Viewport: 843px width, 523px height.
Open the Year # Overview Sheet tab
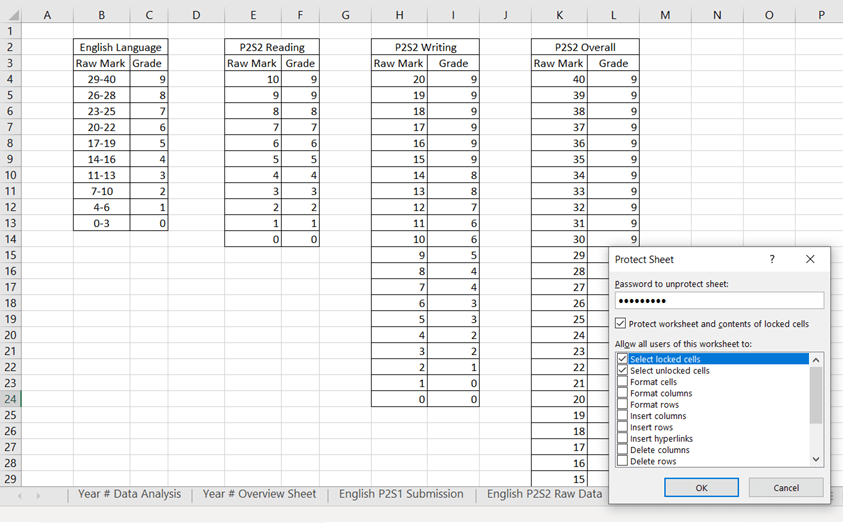coord(259,494)
